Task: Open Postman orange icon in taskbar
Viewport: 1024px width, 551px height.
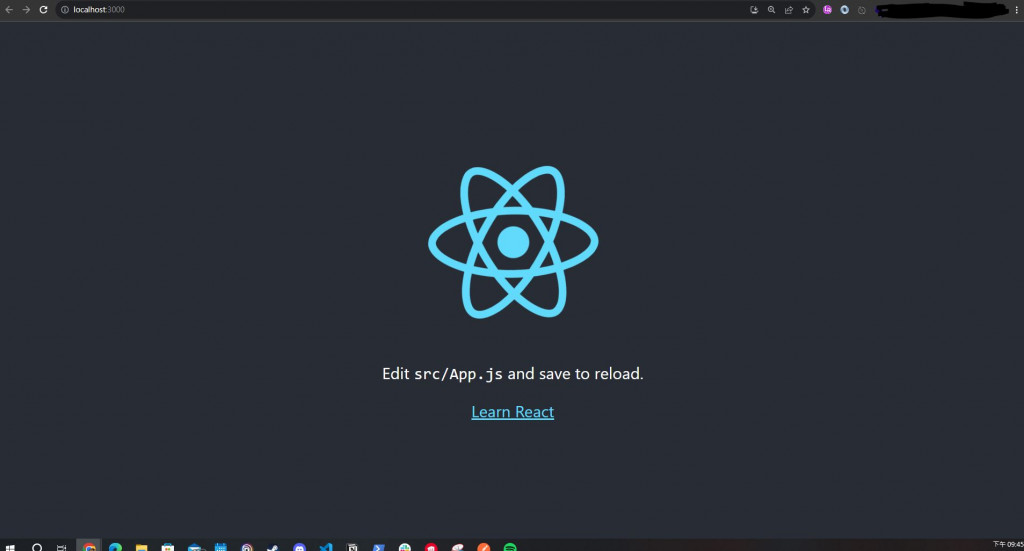Action: pyautogui.click(x=483, y=547)
